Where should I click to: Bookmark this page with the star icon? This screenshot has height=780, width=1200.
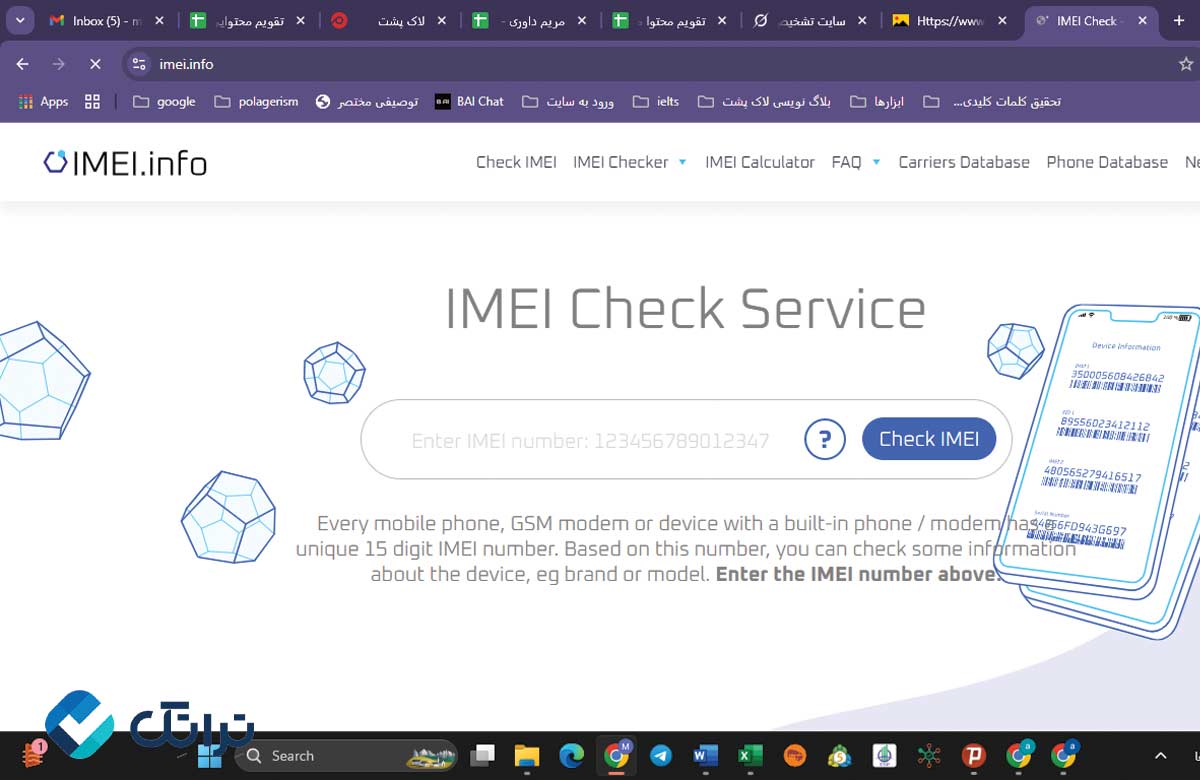point(1186,64)
